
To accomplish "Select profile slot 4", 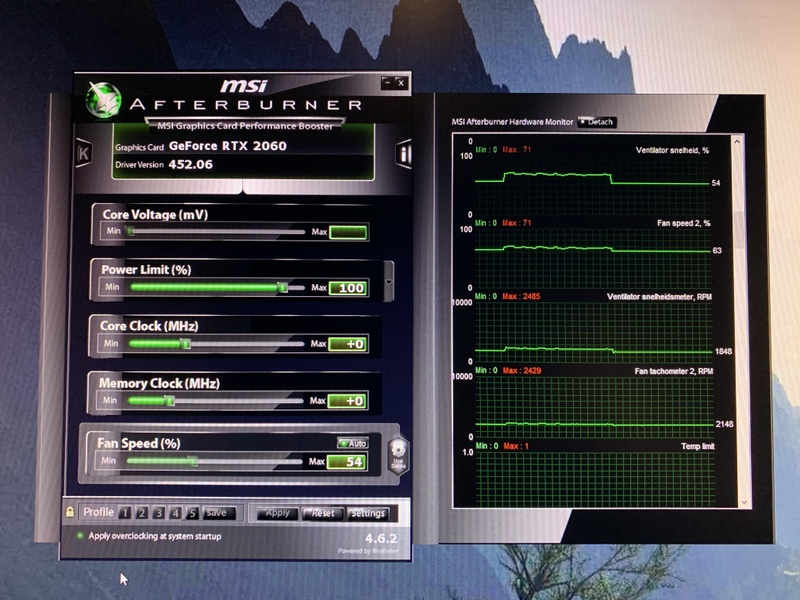I will tap(176, 513).
